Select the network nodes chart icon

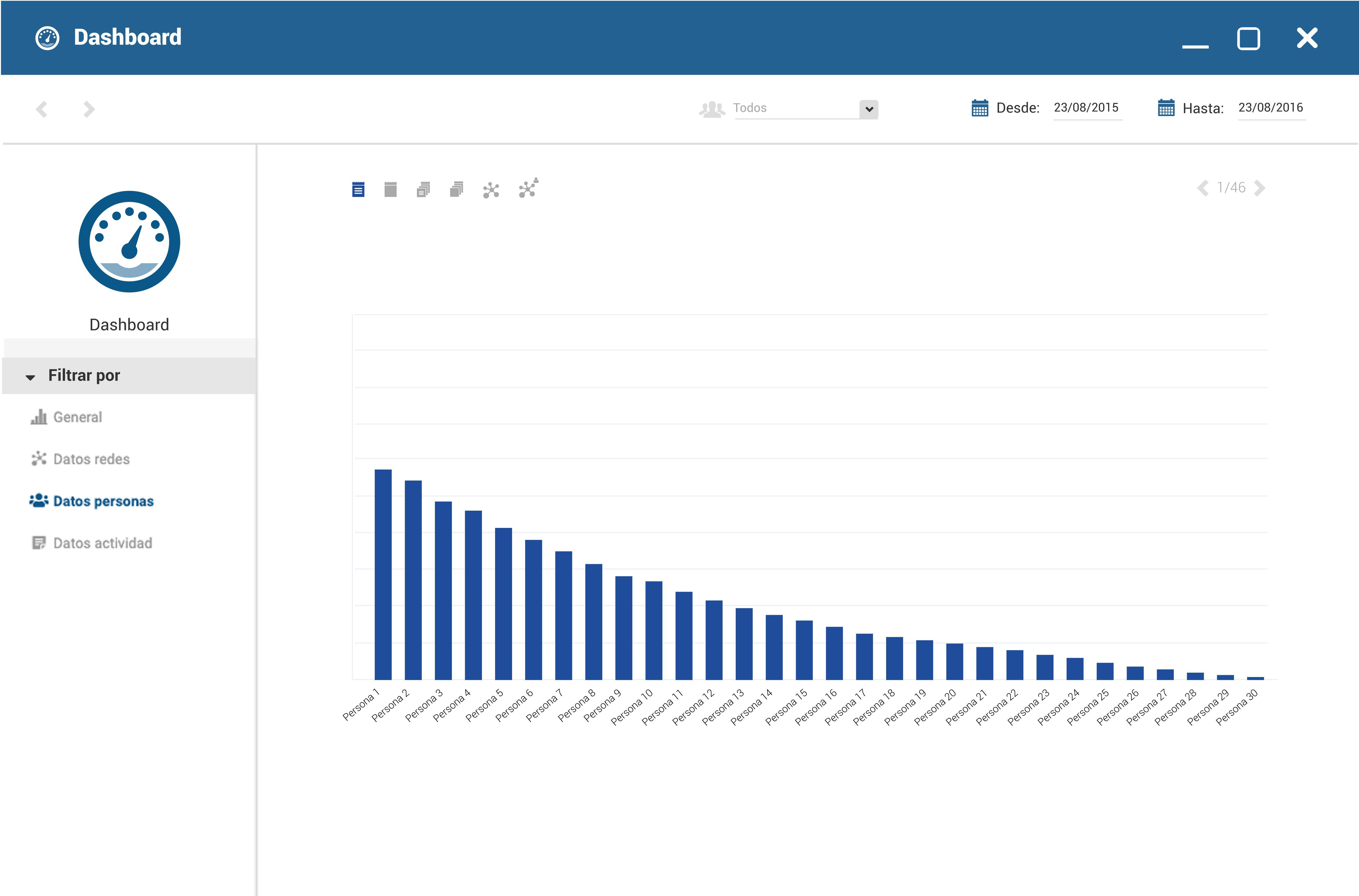491,190
